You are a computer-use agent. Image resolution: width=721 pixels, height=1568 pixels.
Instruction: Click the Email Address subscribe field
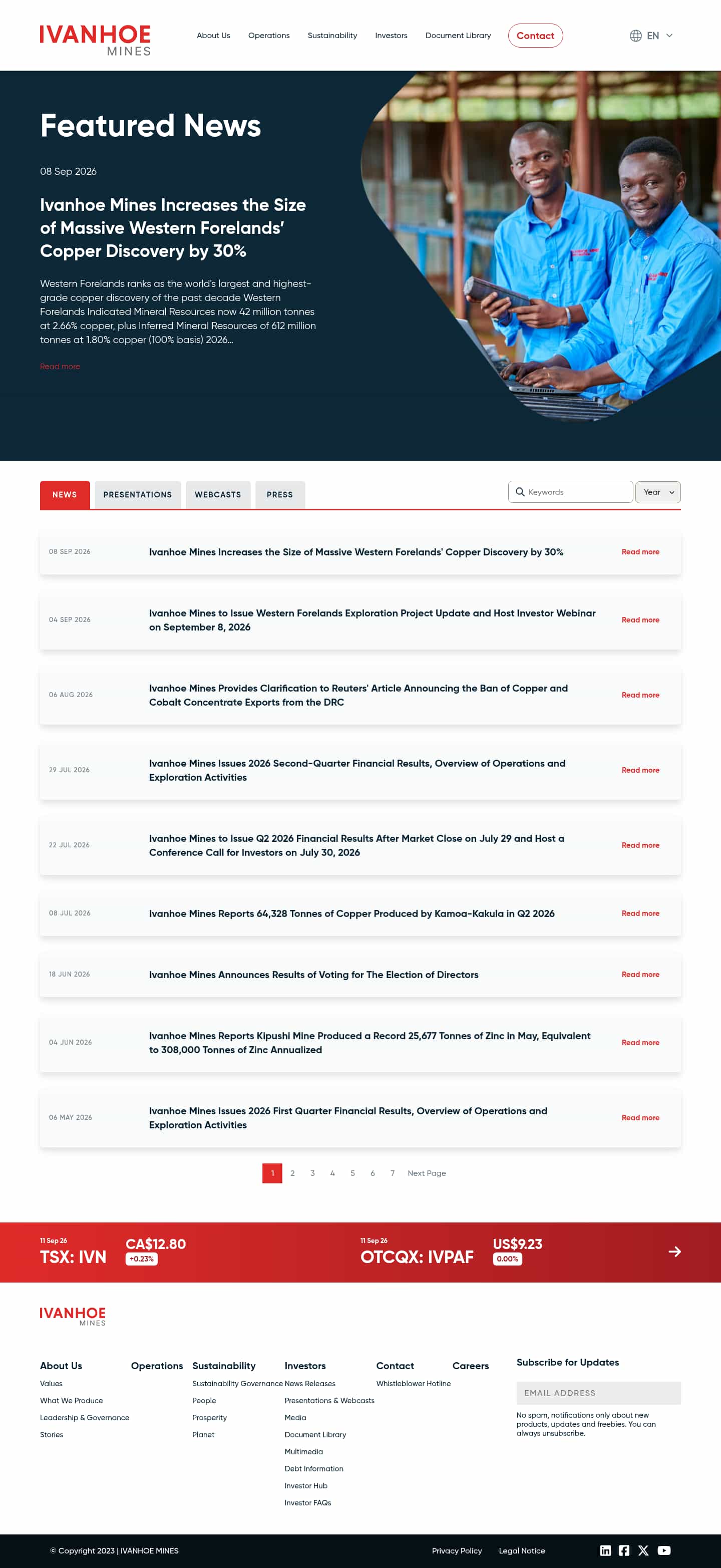598,1393
